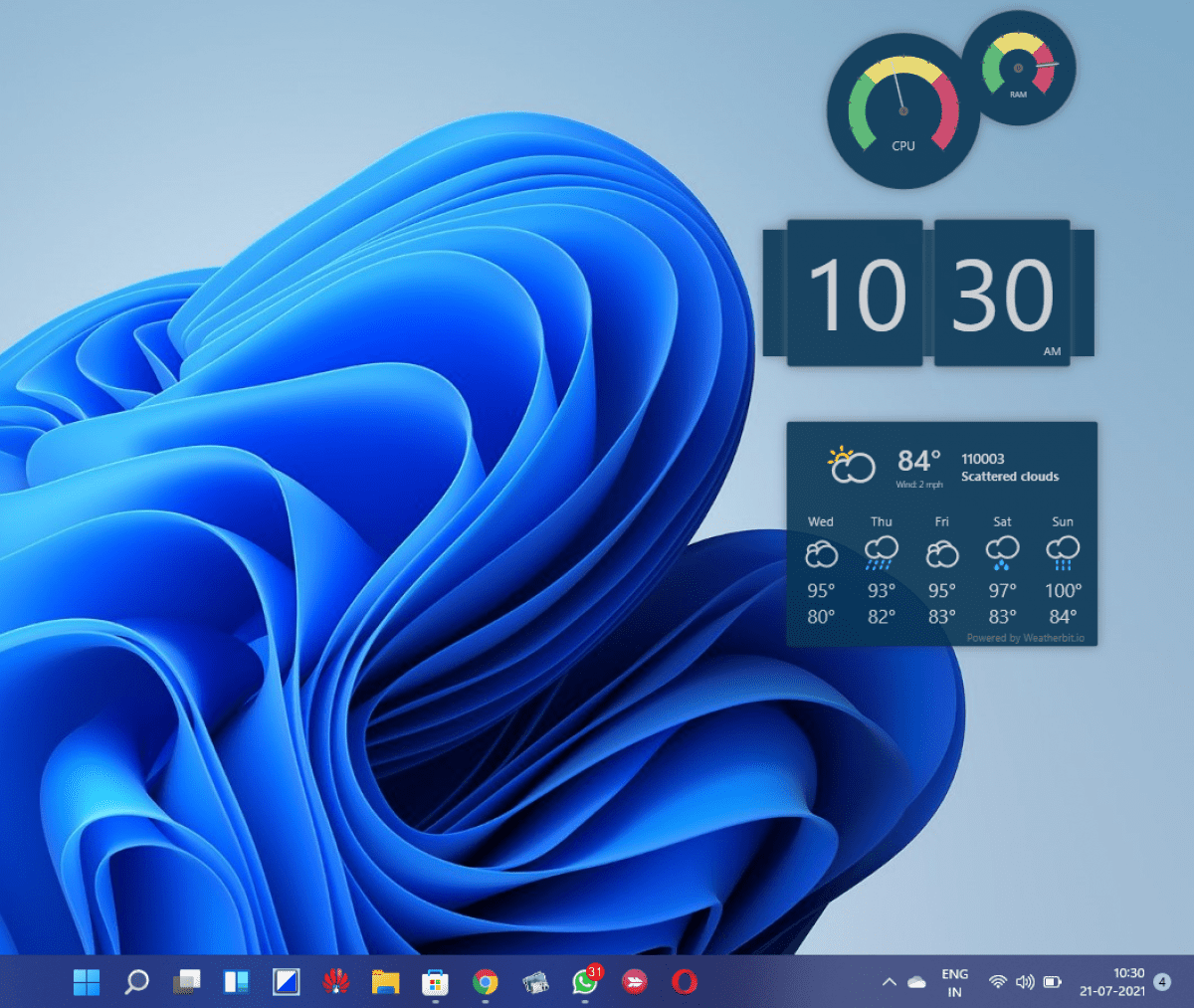
Task: Click the OneDrive cloud tray icon
Action: [x=916, y=982]
